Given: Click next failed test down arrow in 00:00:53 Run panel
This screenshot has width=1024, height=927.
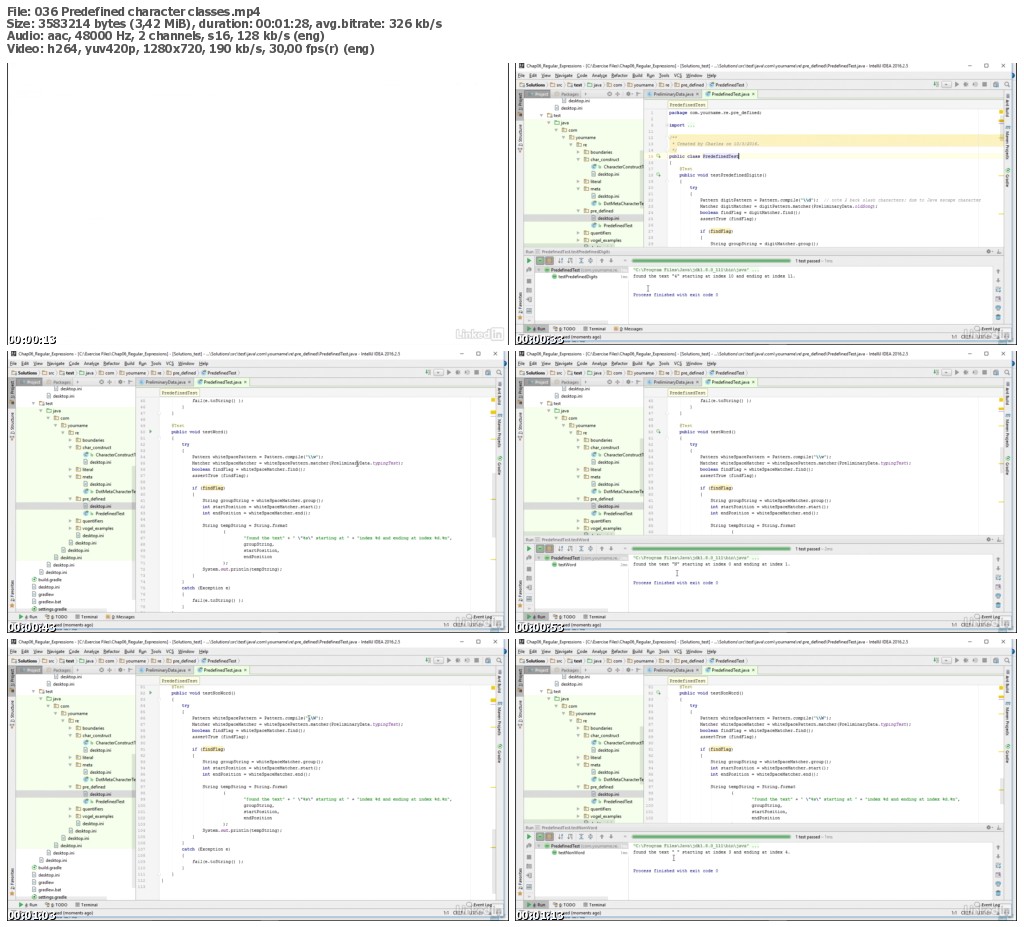Looking at the screenshot, I should (x=611, y=549).
